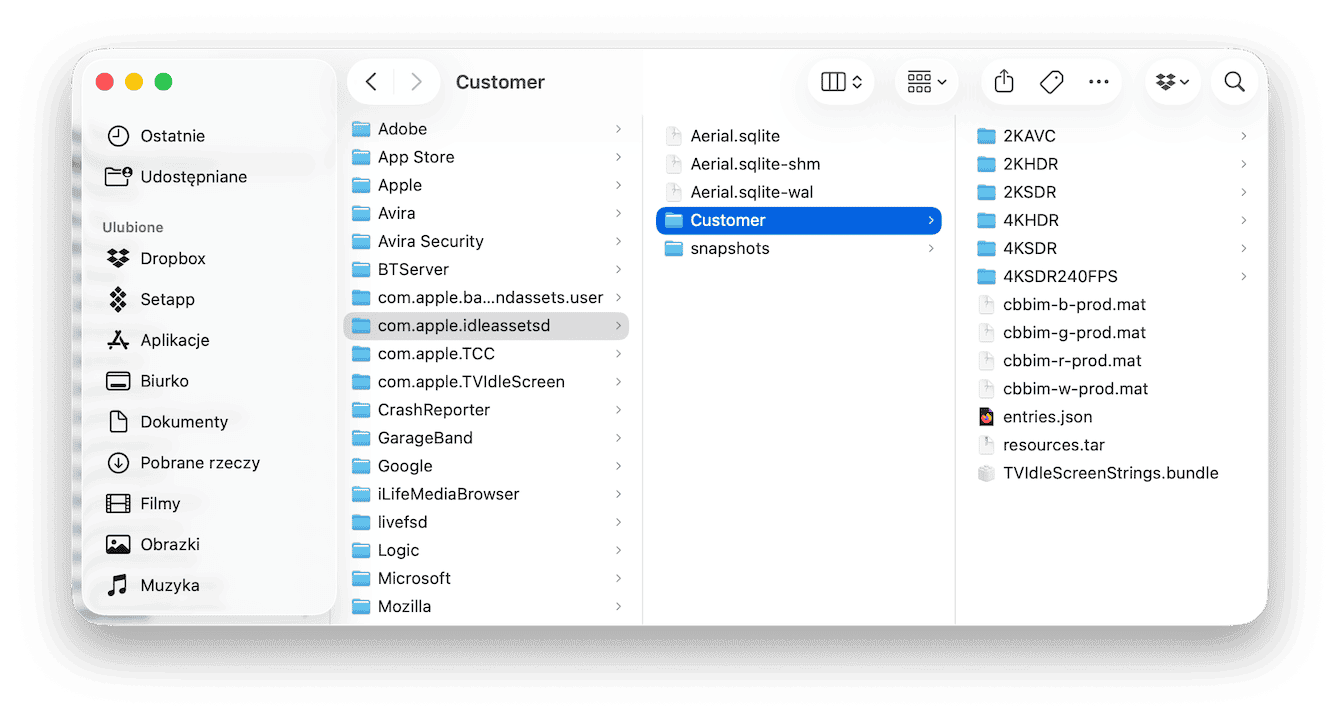Select the Aerial.sqlite file
Screen dimensions: 1340x720
799,136
